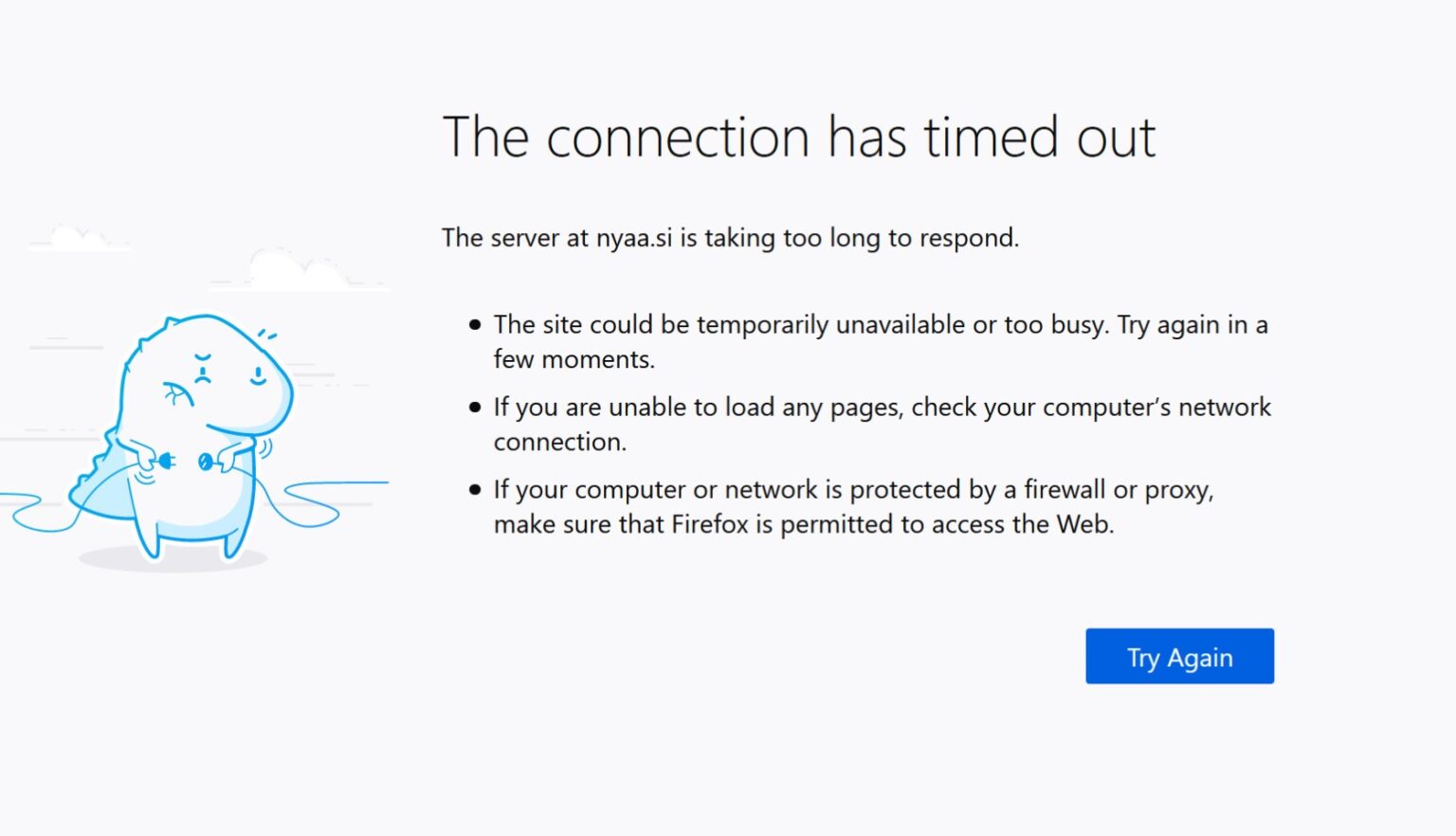Click the word "Firefox" in the last bullet

[x=710, y=524]
